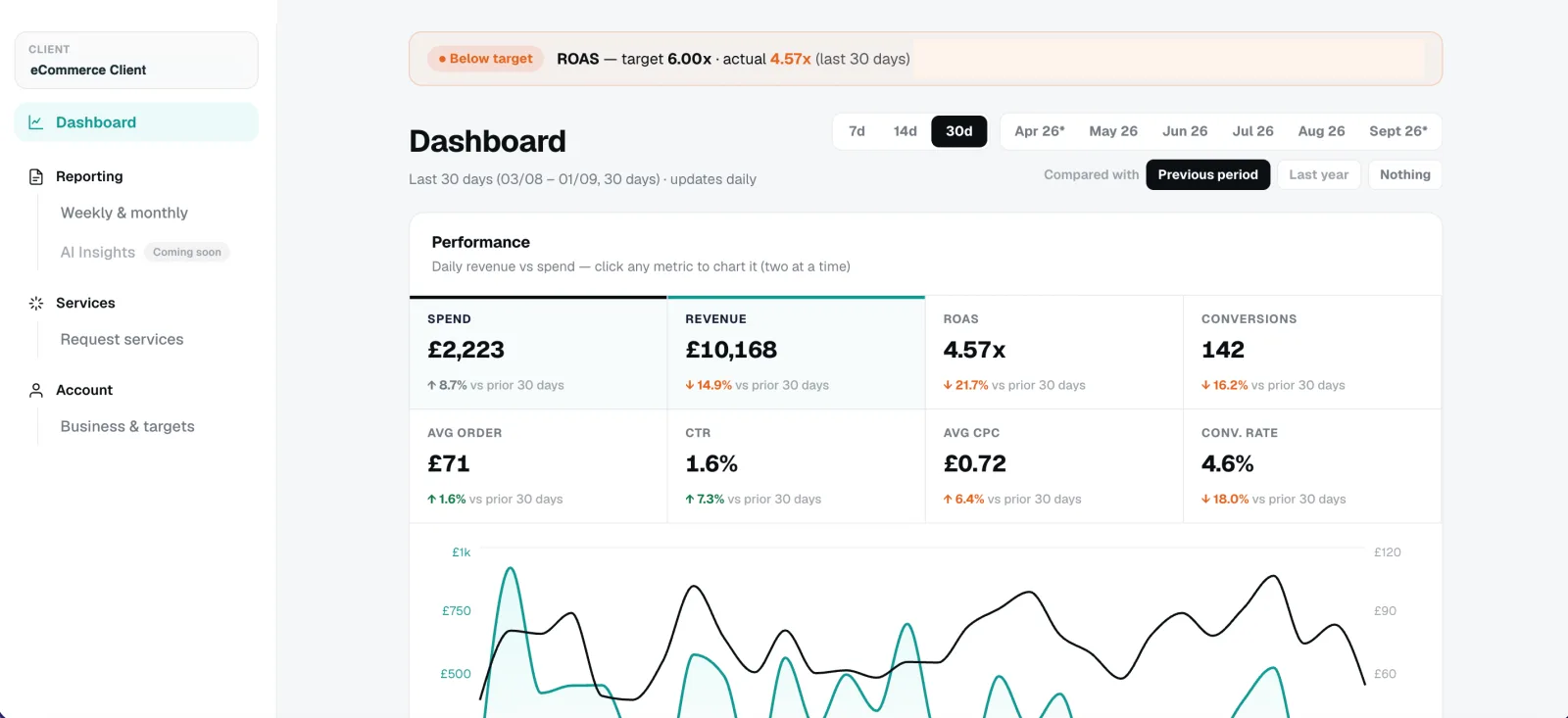Chart the CTR metric card
1568x718 pixels.
(796, 466)
